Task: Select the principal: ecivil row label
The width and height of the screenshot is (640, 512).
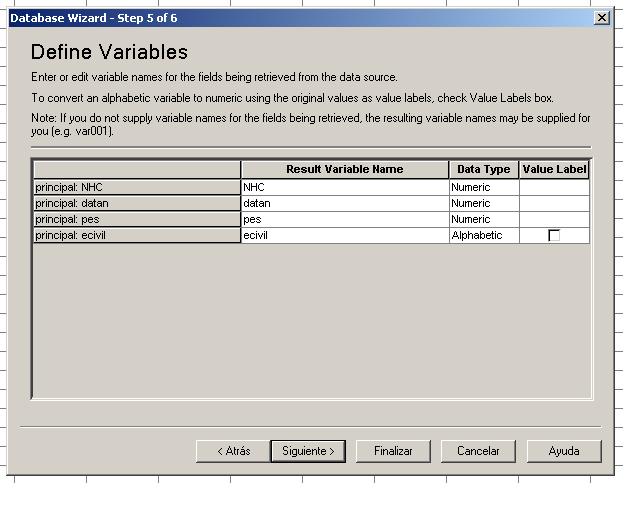Action: click(x=136, y=236)
